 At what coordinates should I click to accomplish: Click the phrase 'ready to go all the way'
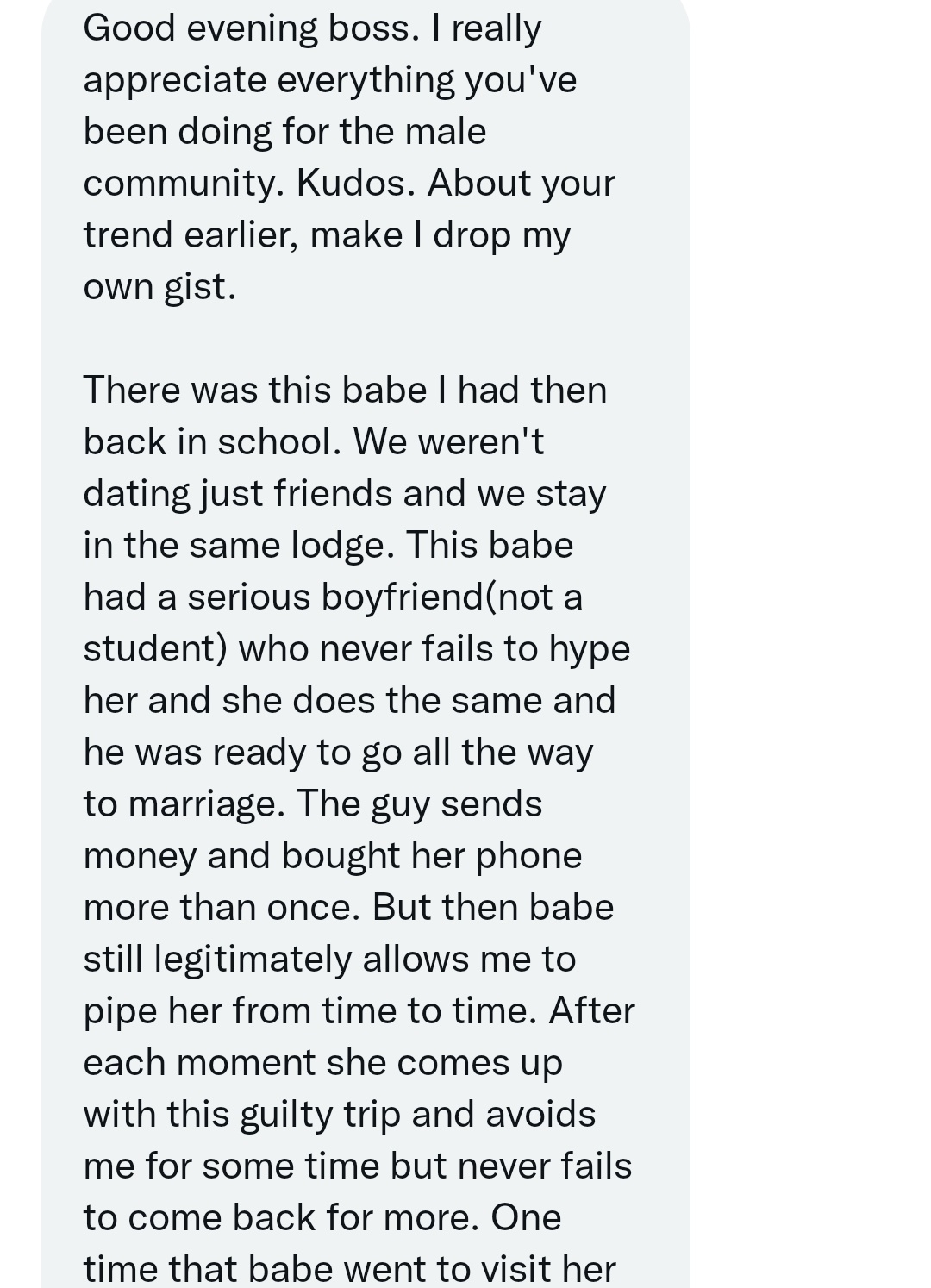point(403,753)
